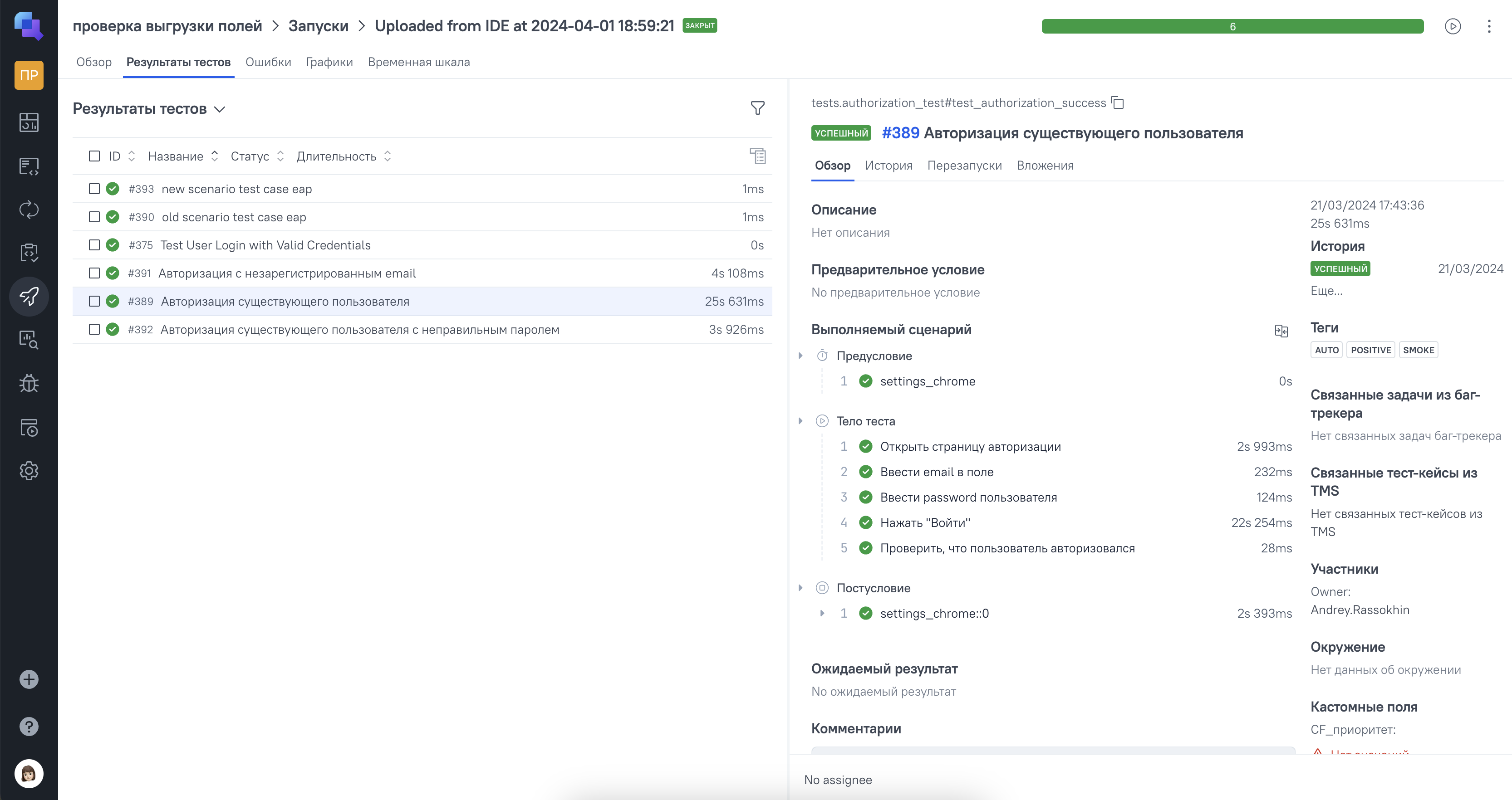This screenshot has height=800, width=1512.
Task: Click the rerun launch play icon
Action: click(1452, 26)
